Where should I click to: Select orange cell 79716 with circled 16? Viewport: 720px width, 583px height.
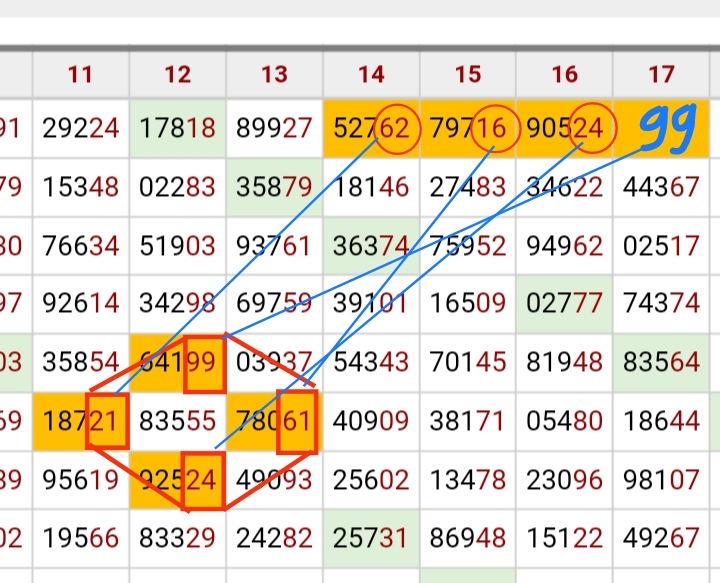[467, 128]
